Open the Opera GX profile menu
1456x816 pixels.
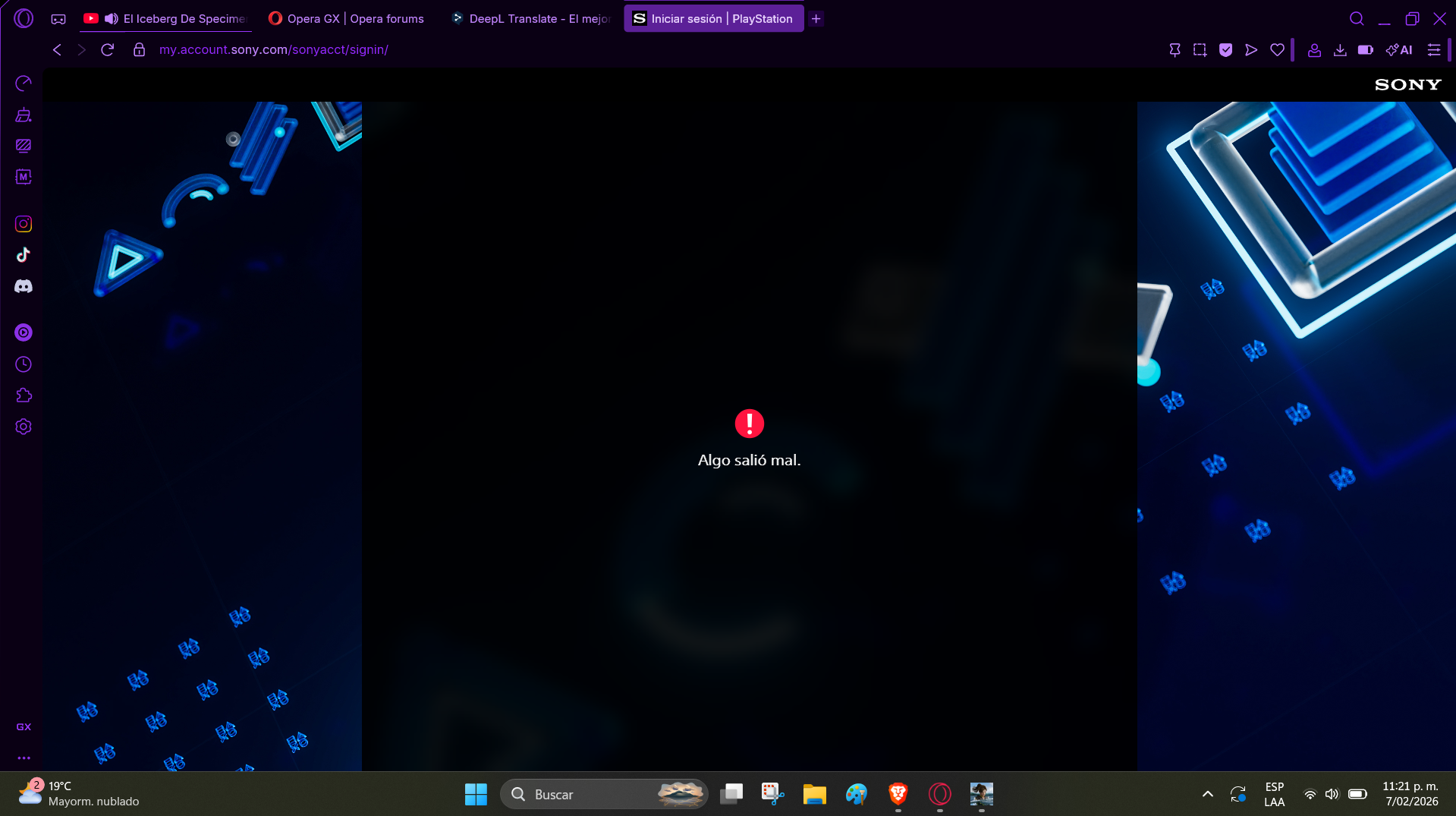1313,49
